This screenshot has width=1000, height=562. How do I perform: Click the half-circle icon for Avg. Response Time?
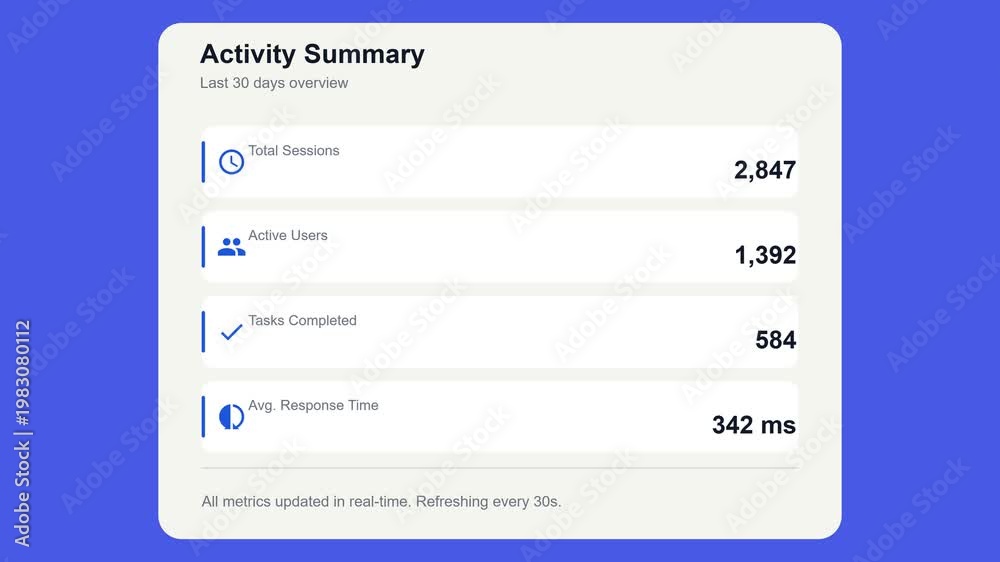pyautogui.click(x=231, y=417)
